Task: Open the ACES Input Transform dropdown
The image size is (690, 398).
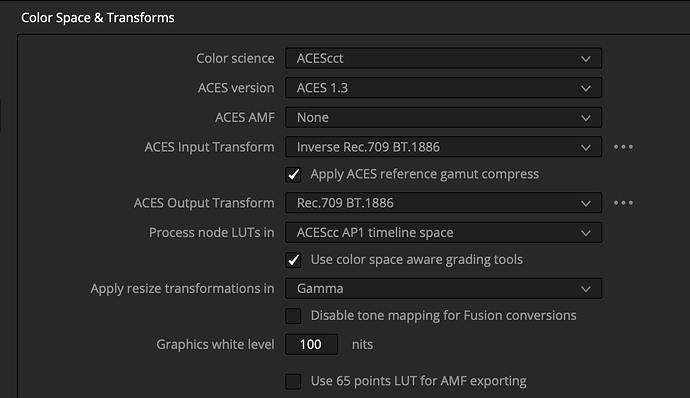Action: click(x=444, y=147)
